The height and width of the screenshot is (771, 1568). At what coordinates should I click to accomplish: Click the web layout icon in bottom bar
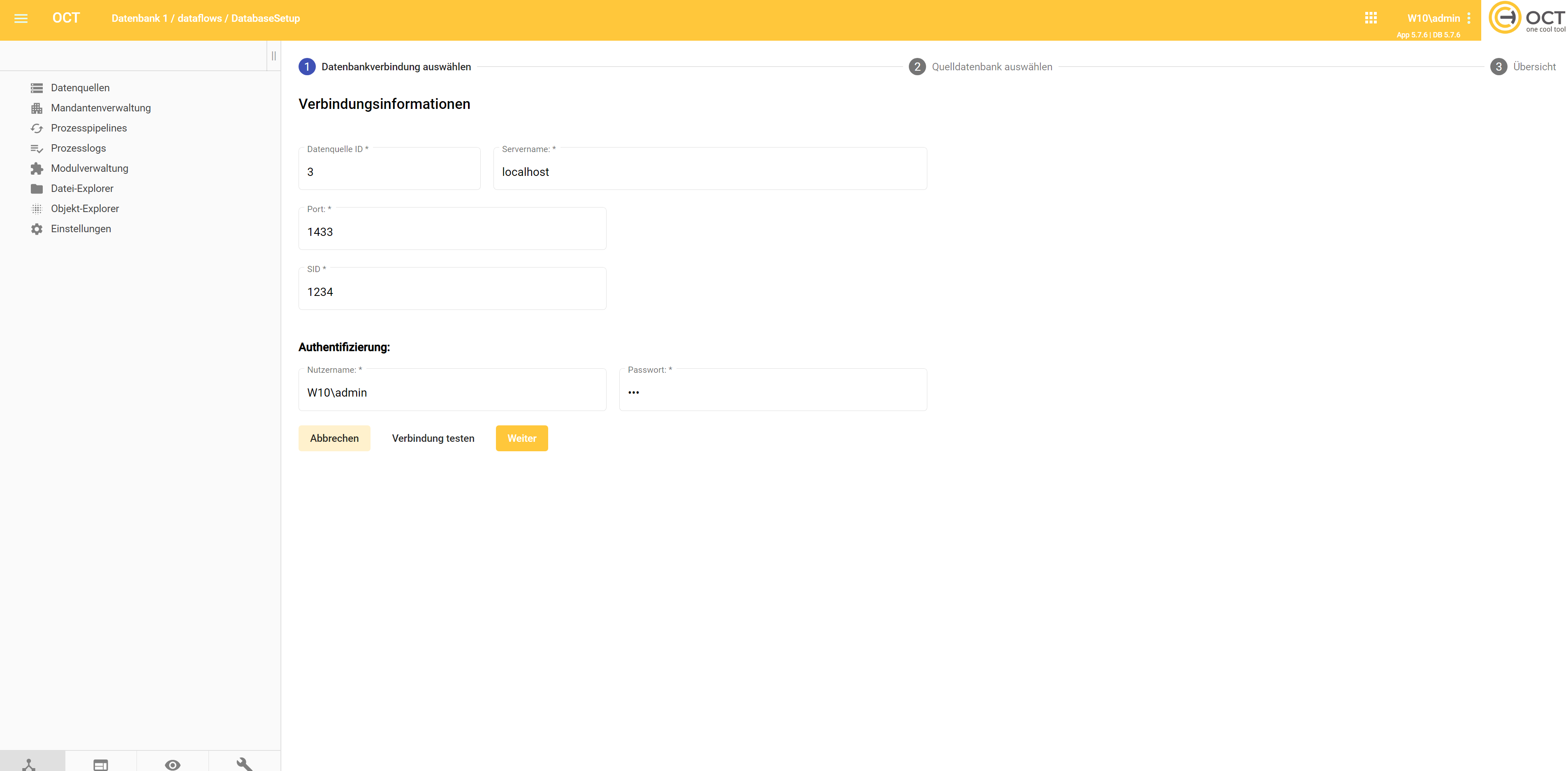tap(100, 764)
